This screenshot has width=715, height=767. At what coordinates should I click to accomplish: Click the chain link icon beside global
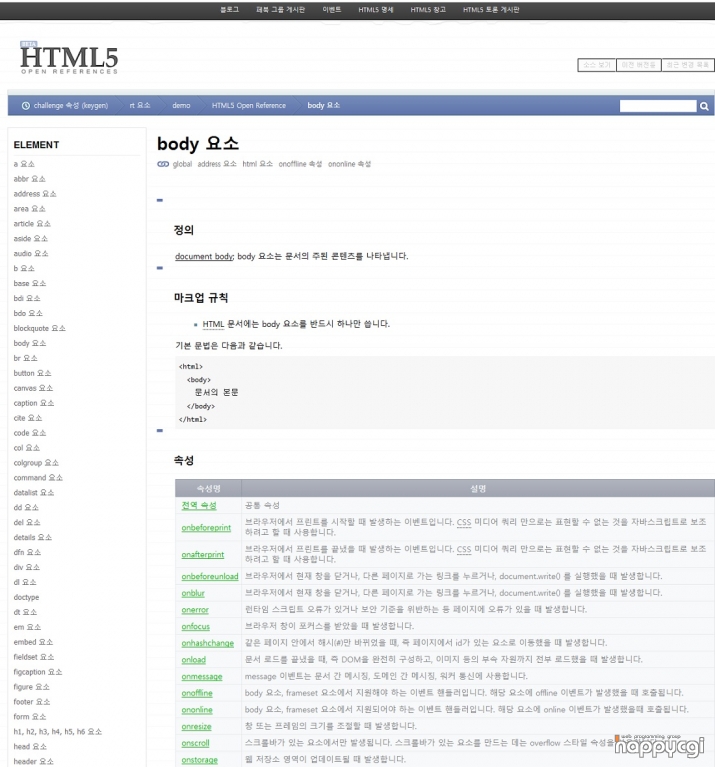[x=163, y=164]
